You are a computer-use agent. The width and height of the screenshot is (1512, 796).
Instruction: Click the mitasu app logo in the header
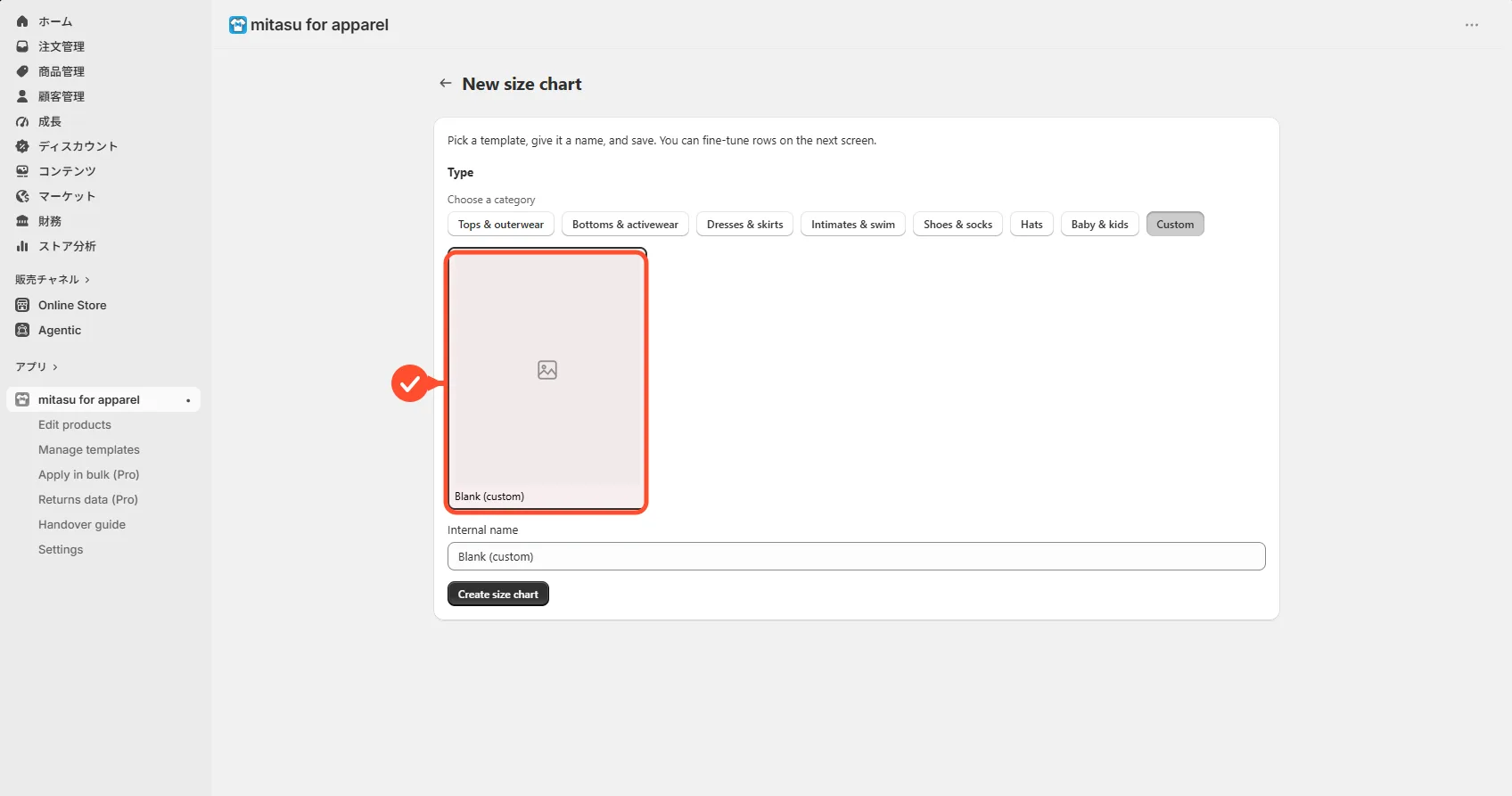pos(238,25)
